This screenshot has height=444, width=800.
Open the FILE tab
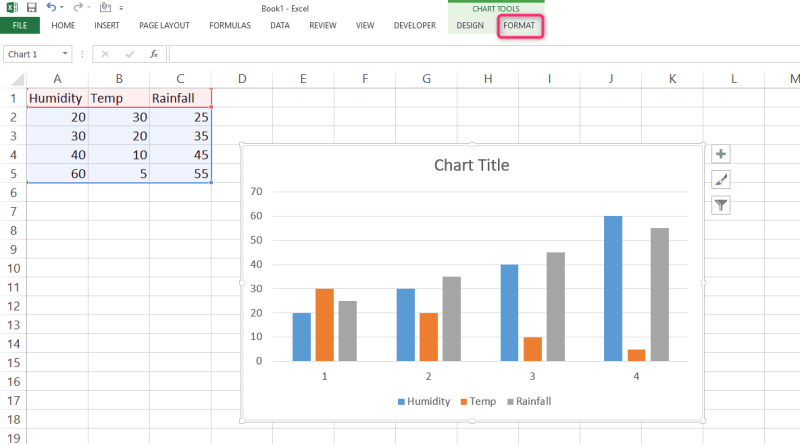20,26
